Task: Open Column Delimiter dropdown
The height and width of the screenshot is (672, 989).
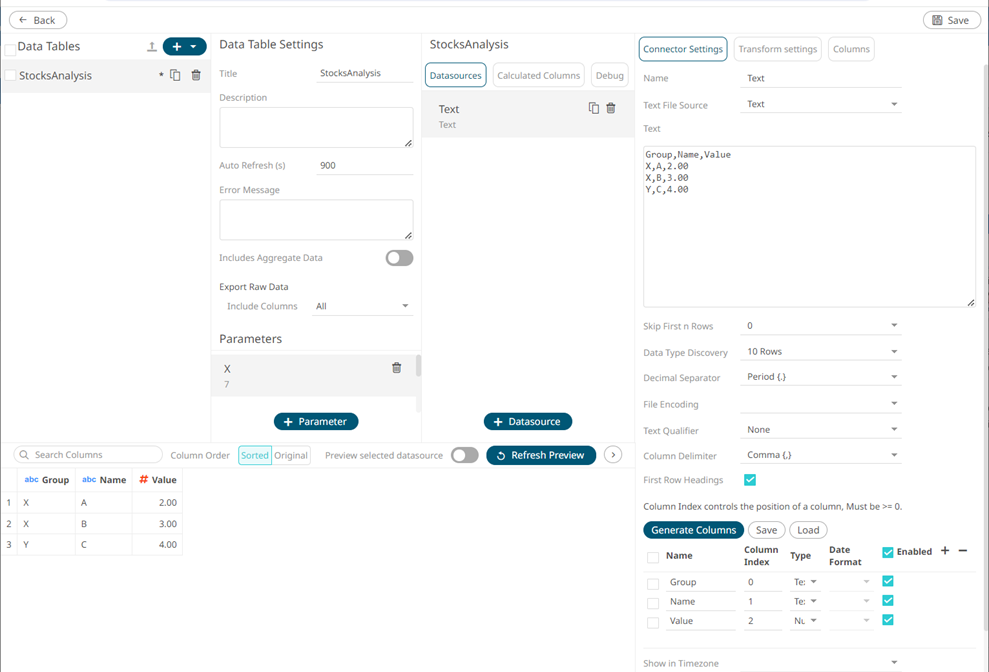Action: [820, 455]
